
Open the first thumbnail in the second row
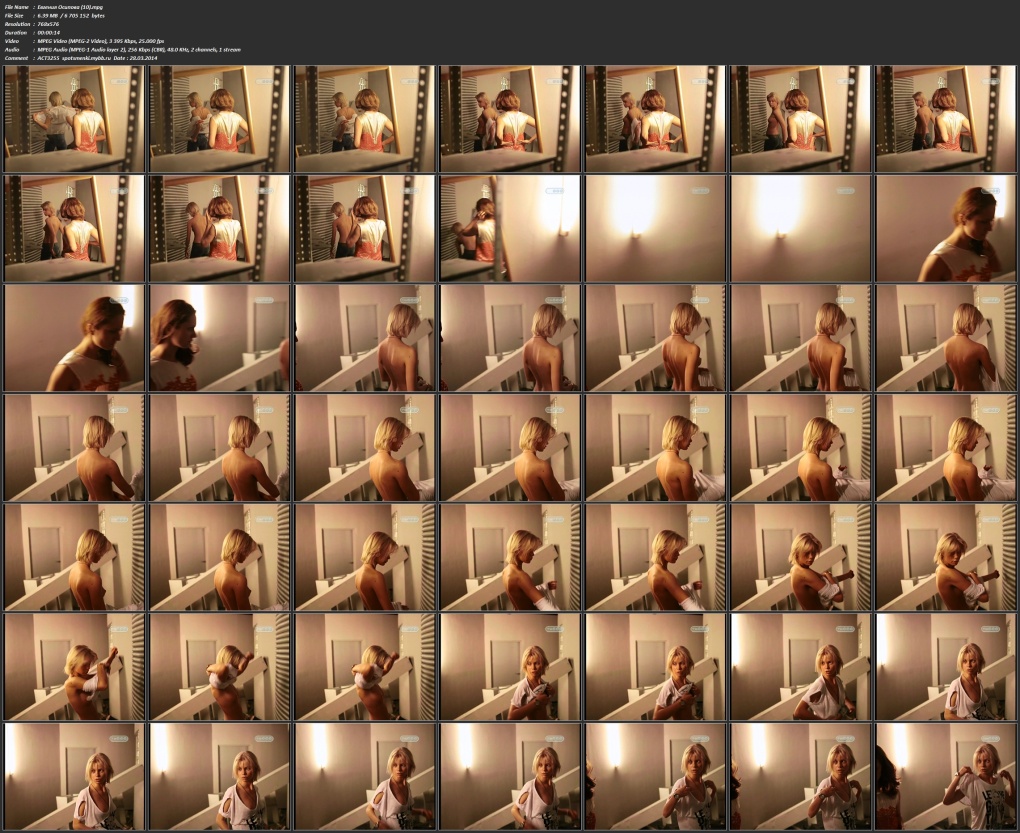[74, 228]
